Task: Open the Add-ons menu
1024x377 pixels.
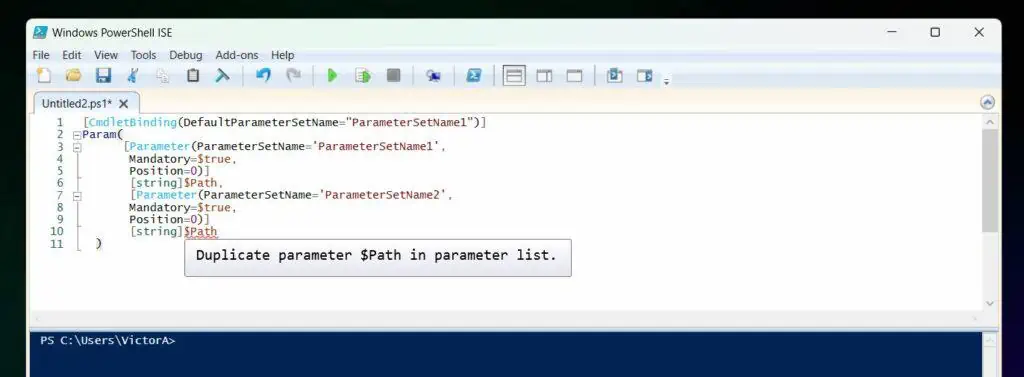Action: coord(236,55)
